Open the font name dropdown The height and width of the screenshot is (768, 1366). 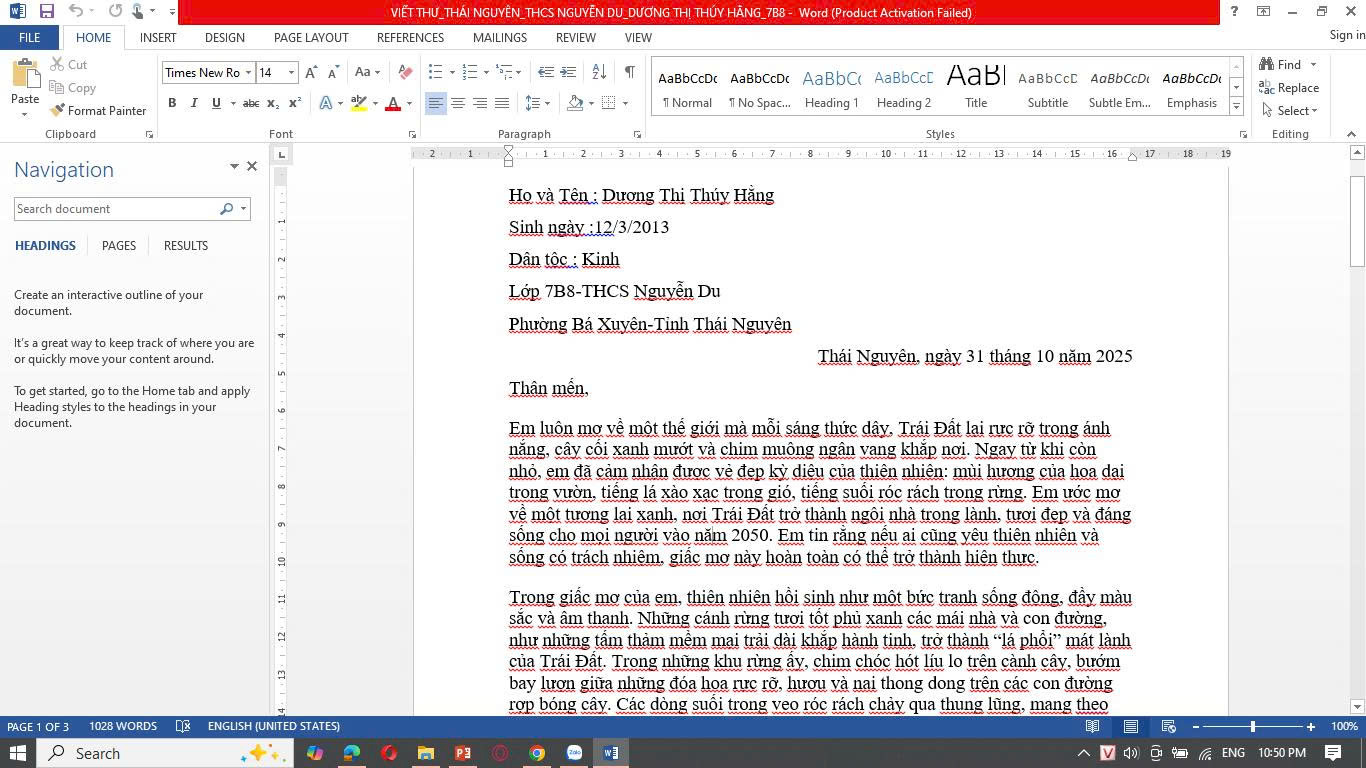point(248,72)
